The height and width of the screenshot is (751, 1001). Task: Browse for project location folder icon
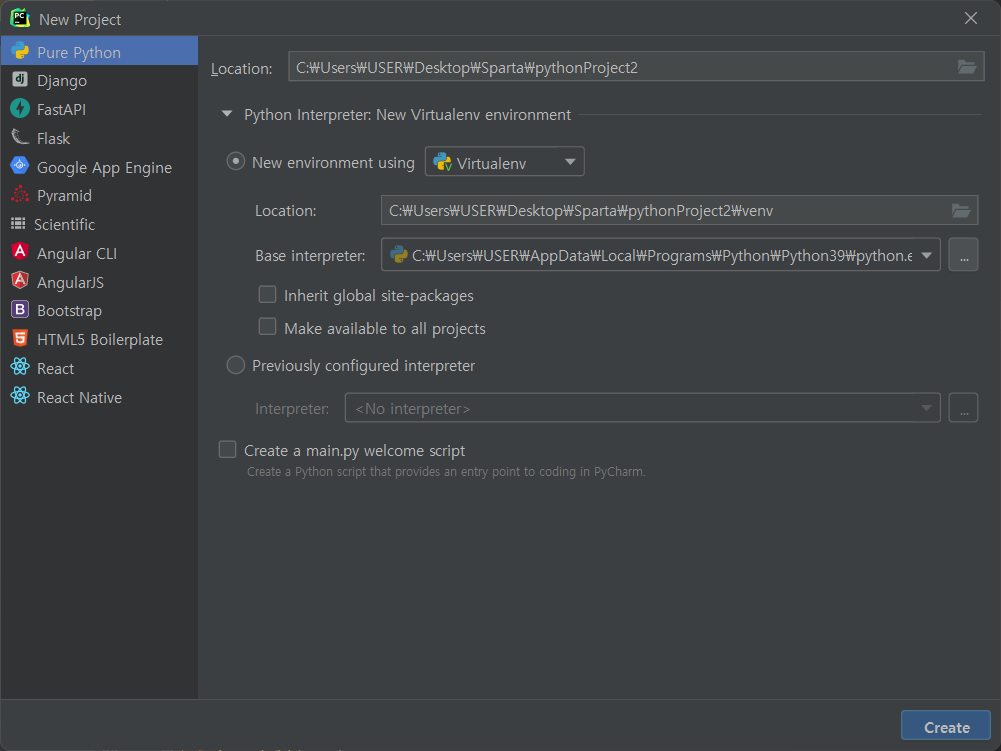pos(967,66)
